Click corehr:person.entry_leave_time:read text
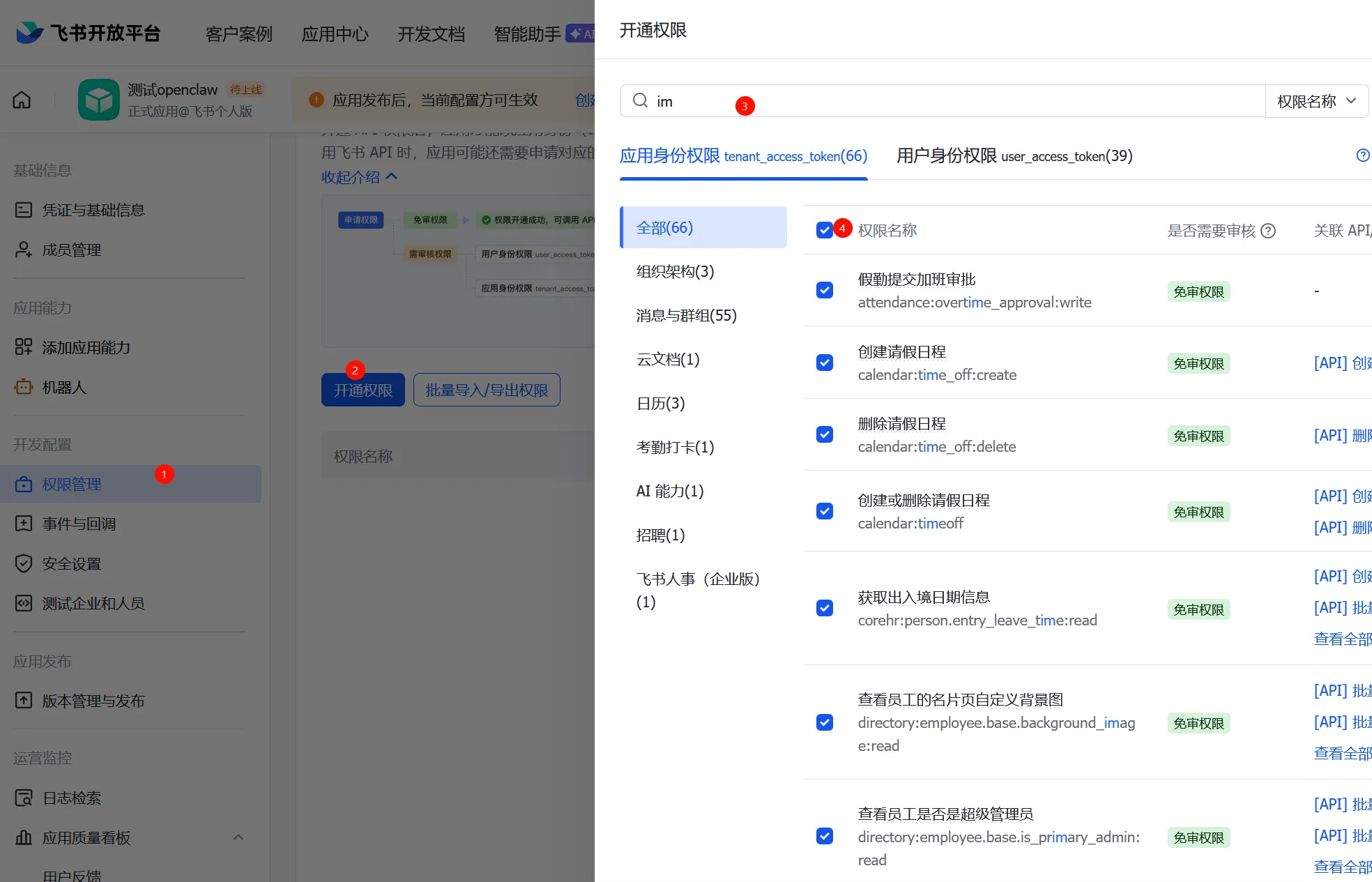This screenshot has height=882, width=1372. pos(977,620)
